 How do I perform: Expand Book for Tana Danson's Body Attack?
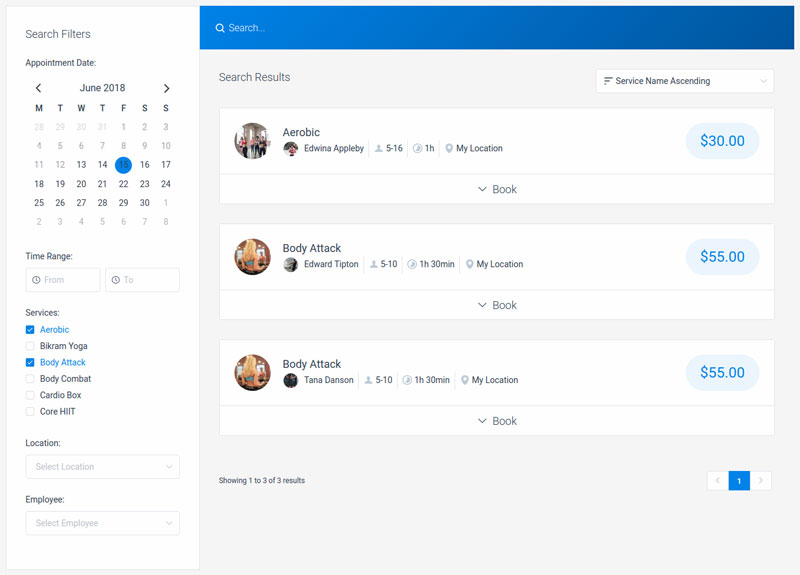pos(497,421)
